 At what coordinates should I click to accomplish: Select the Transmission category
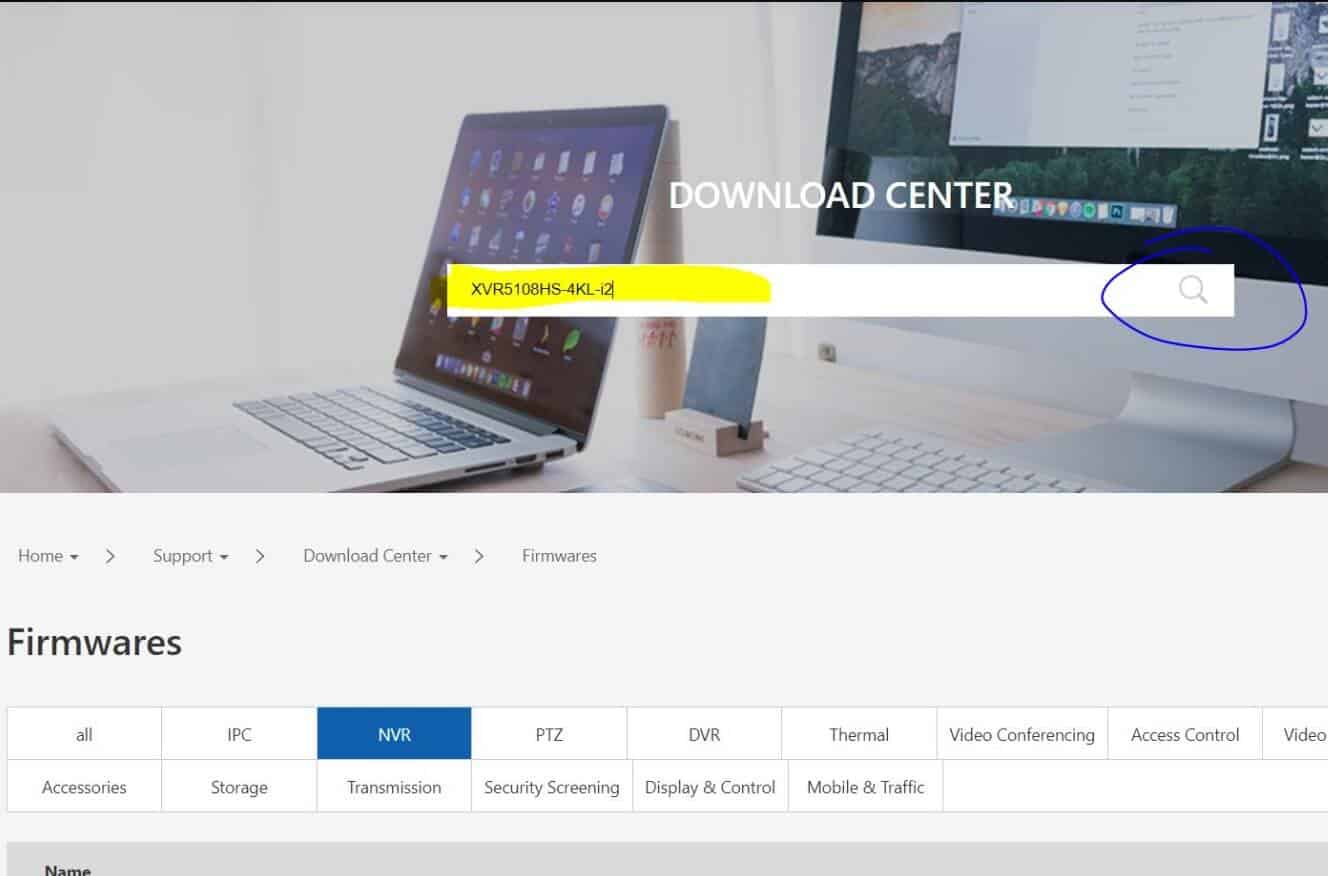point(394,787)
